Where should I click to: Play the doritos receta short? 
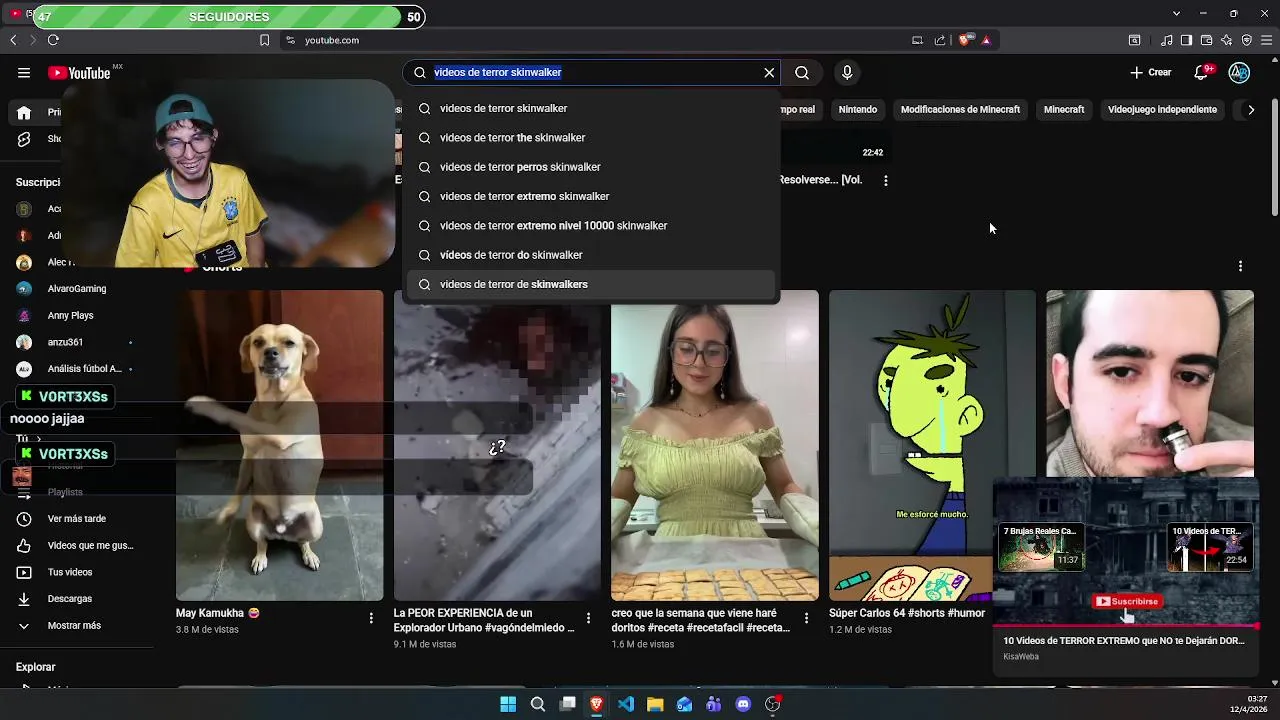tap(715, 445)
